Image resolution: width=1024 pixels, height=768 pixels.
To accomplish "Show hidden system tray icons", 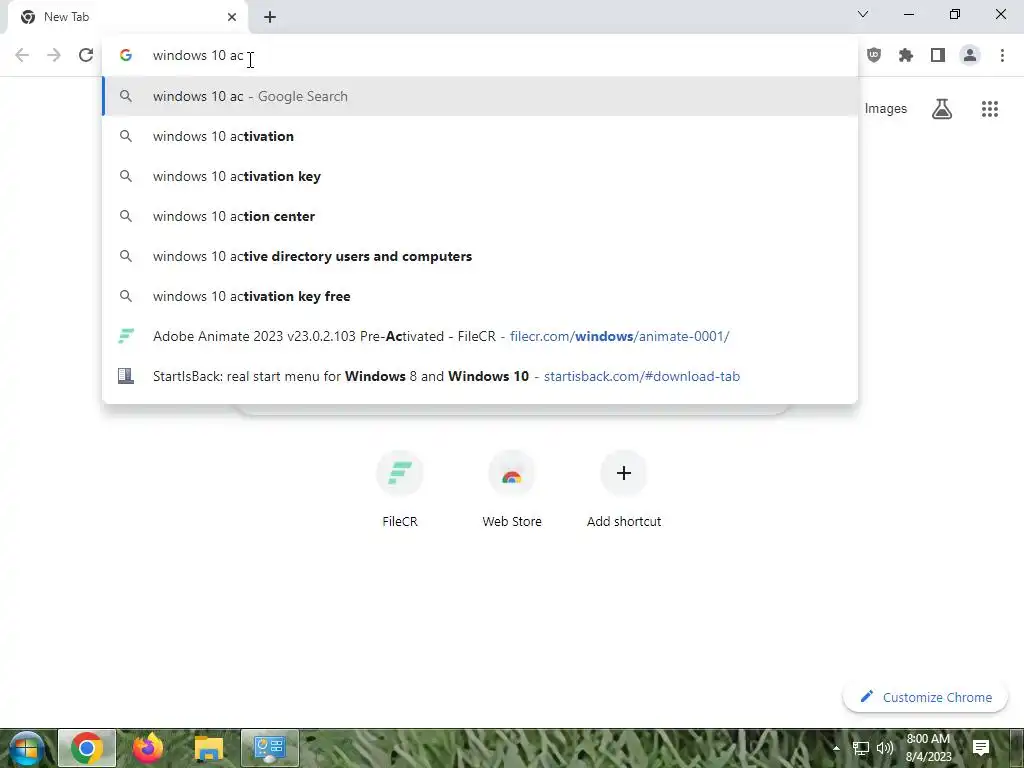I will (836, 748).
